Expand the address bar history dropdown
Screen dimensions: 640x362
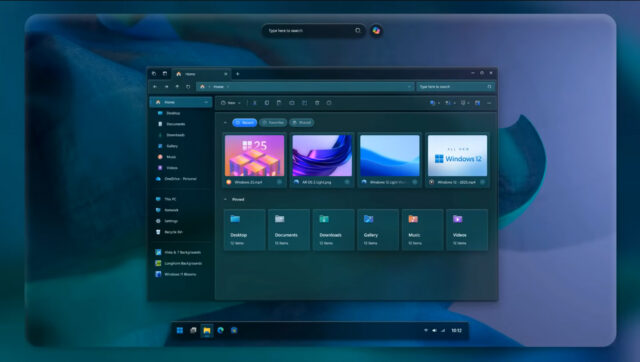tap(409, 87)
